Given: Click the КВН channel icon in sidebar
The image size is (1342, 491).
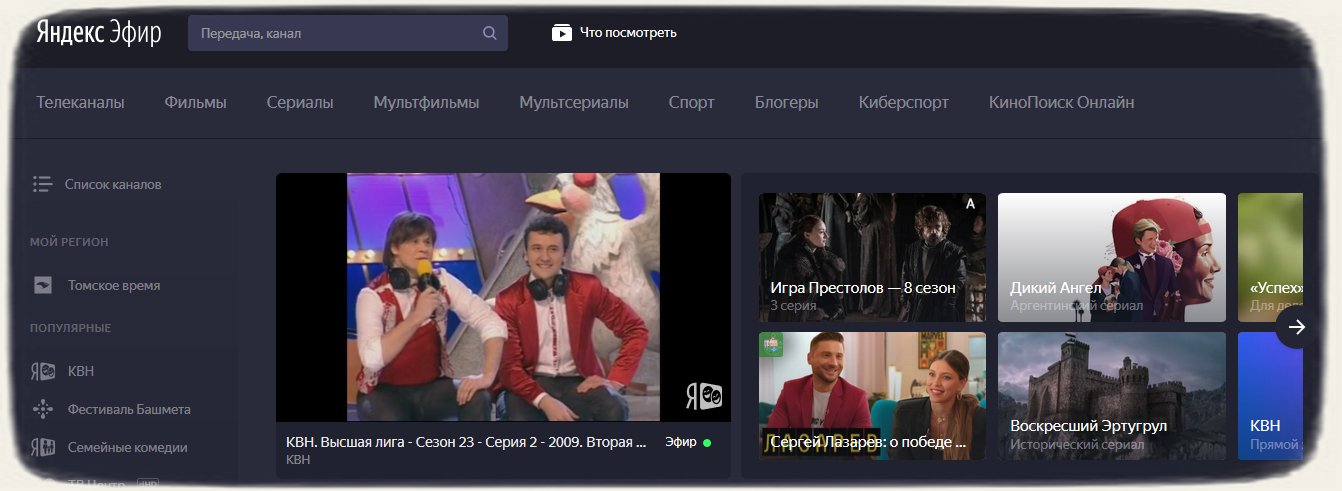Looking at the screenshot, I should [x=42, y=372].
